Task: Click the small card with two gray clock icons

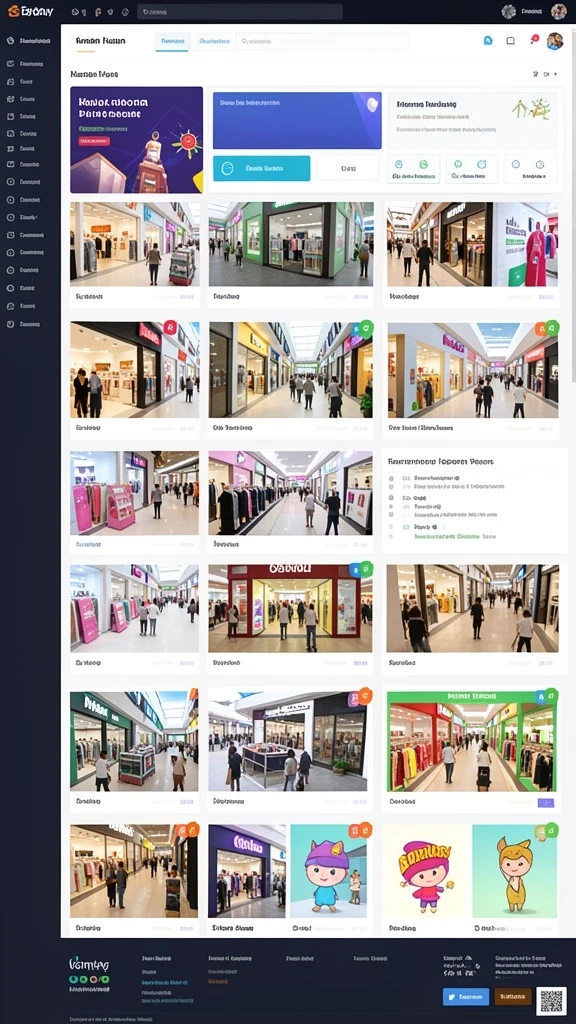Action: pos(530,168)
